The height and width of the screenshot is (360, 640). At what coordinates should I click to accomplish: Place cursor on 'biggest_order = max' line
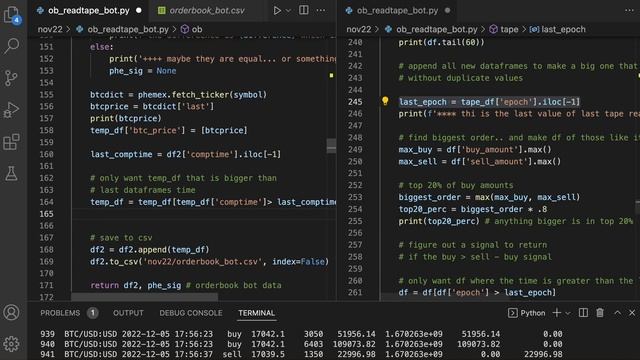(489, 197)
